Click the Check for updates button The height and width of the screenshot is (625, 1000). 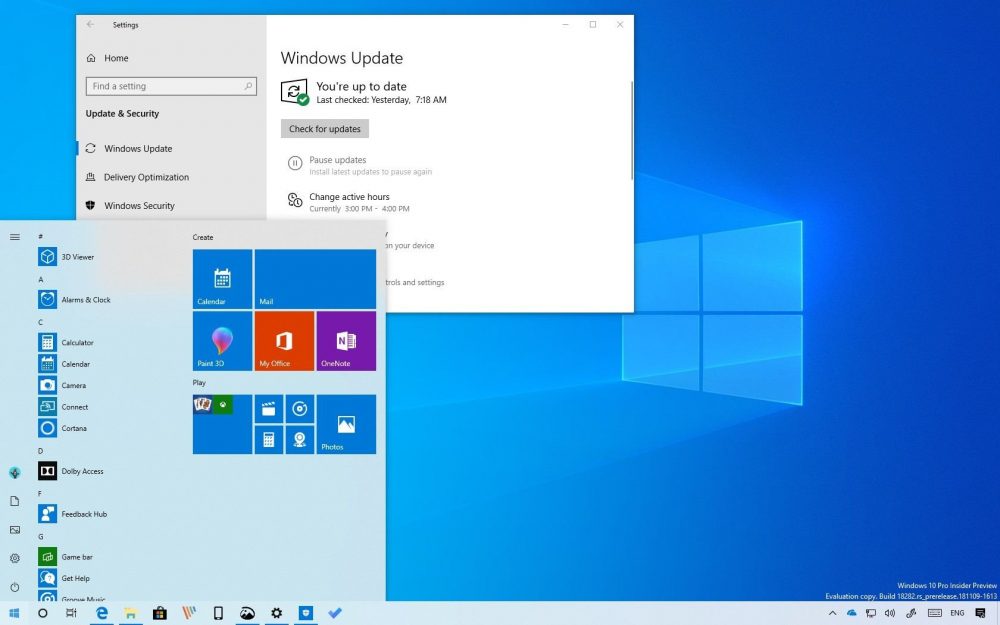click(324, 128)
